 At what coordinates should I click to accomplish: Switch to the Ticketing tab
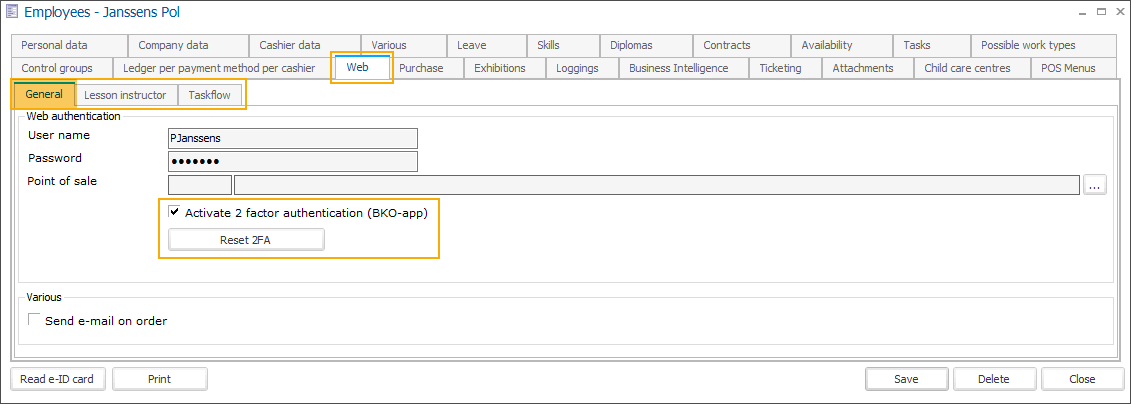pos(780,68)
